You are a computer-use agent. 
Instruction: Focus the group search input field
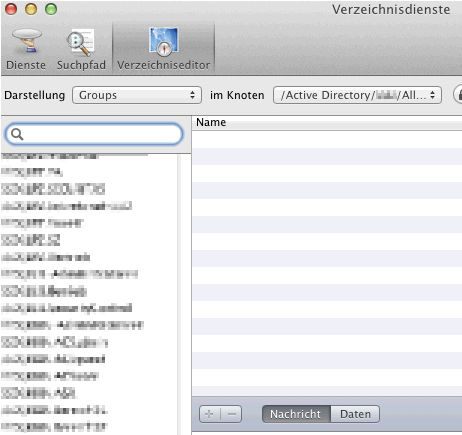click(x=94, y=134)
